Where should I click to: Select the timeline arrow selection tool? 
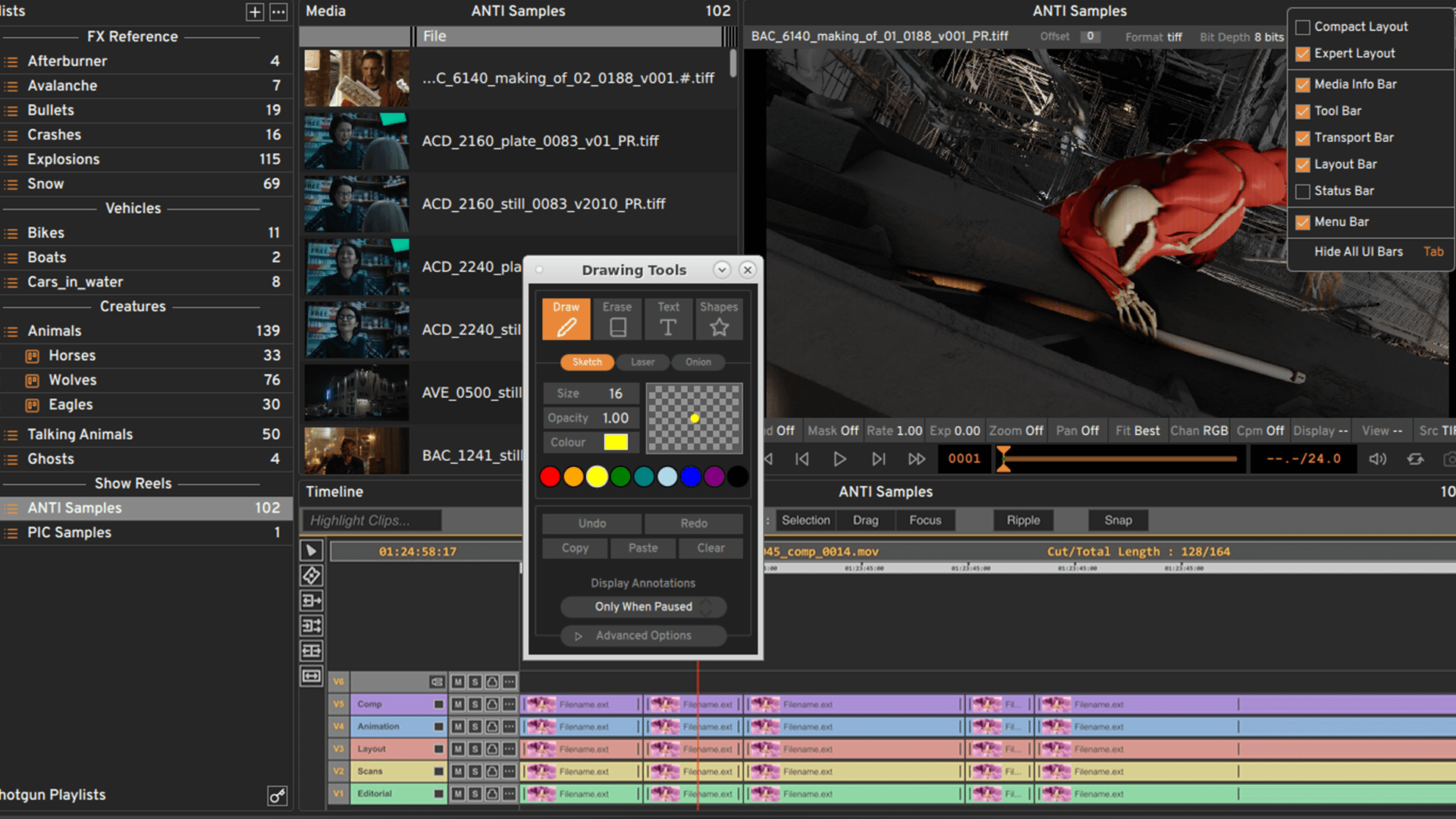[x=311, y=551]
